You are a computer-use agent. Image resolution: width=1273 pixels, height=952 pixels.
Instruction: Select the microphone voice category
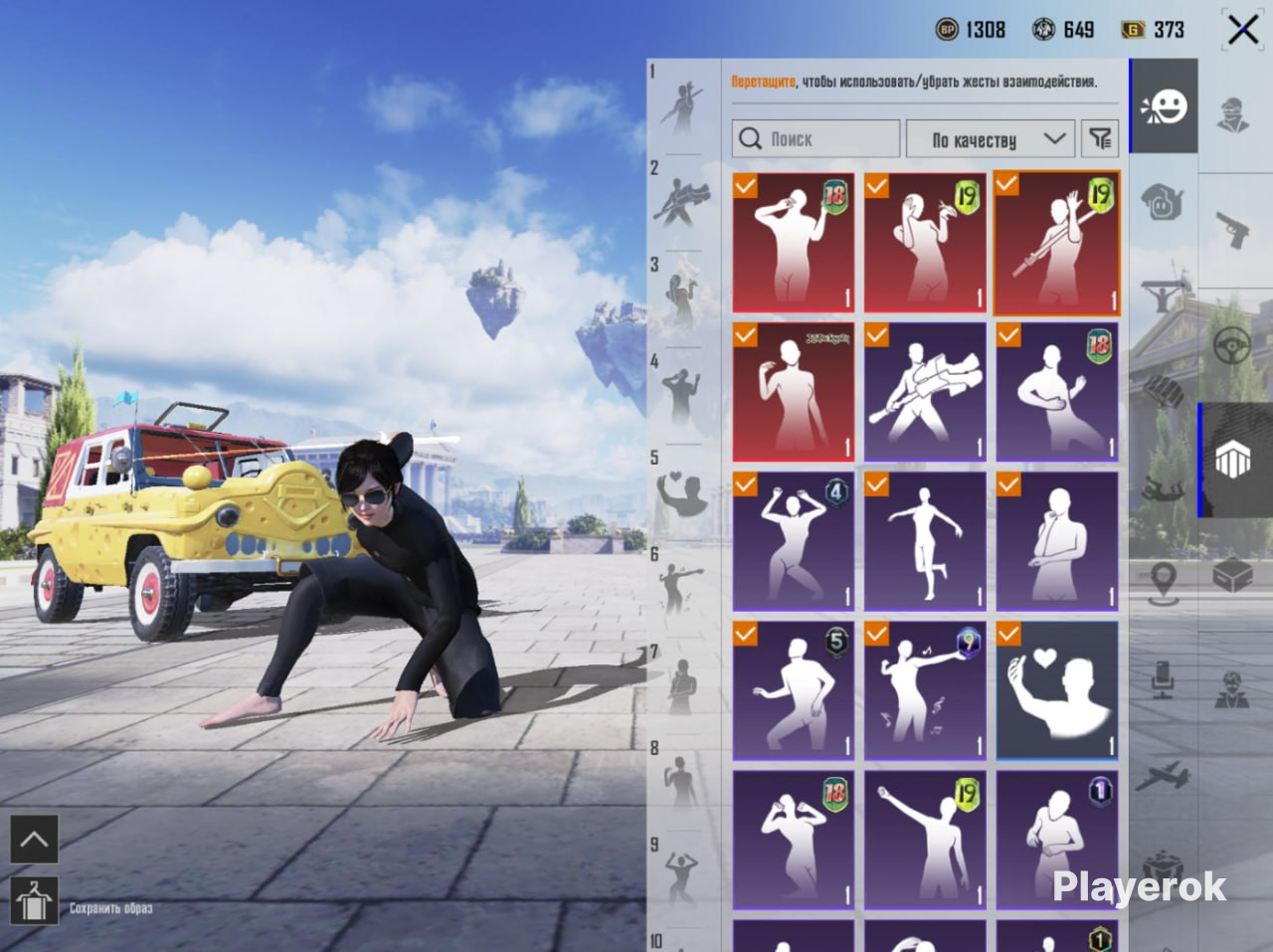[x=1162, y=677]
